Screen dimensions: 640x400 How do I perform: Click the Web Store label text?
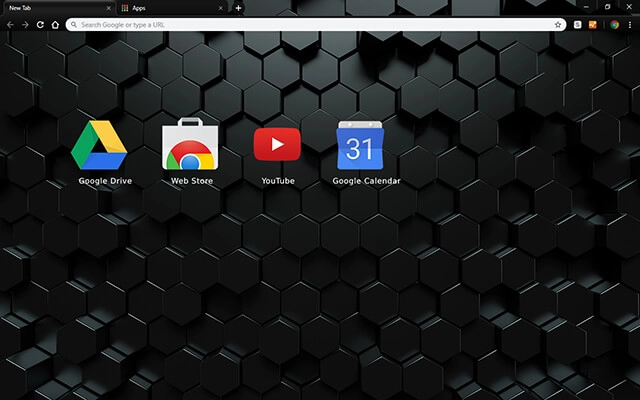click(192, 181)
